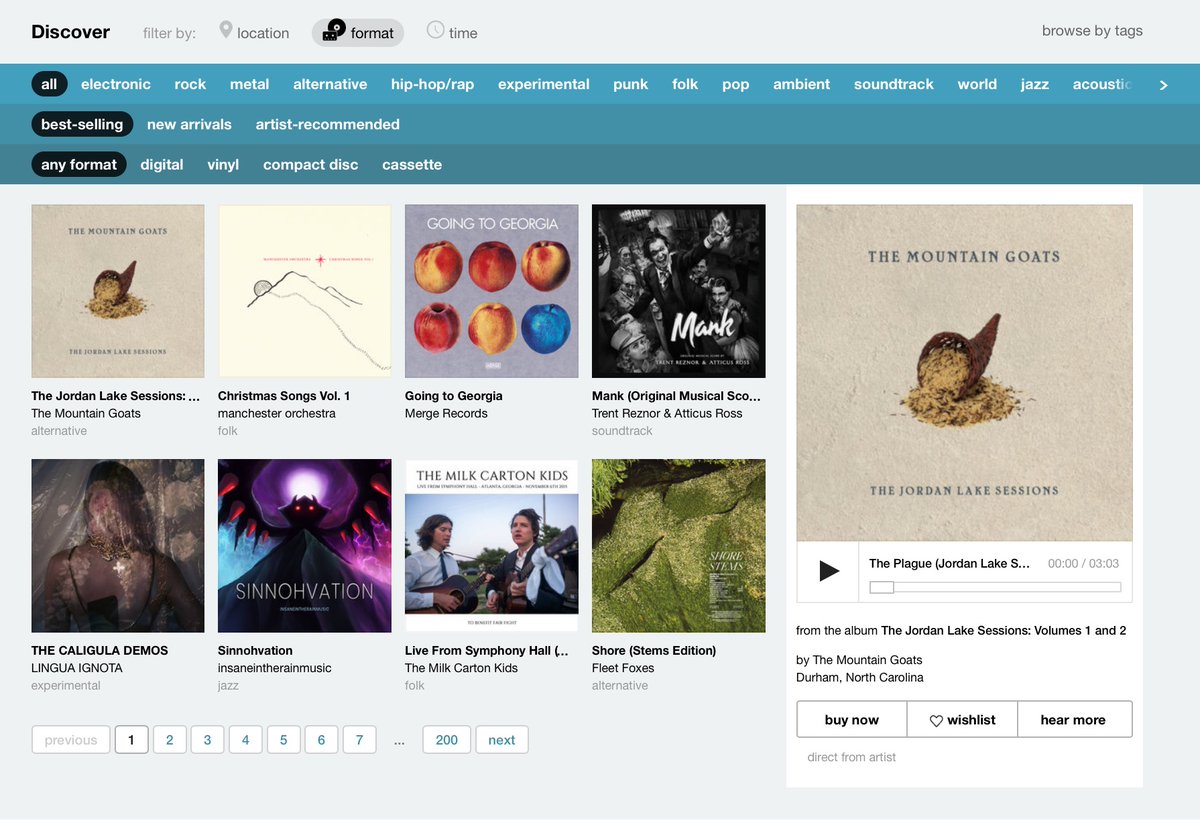Show more genres with right arrow
1200x835 pixels.
1163,85
